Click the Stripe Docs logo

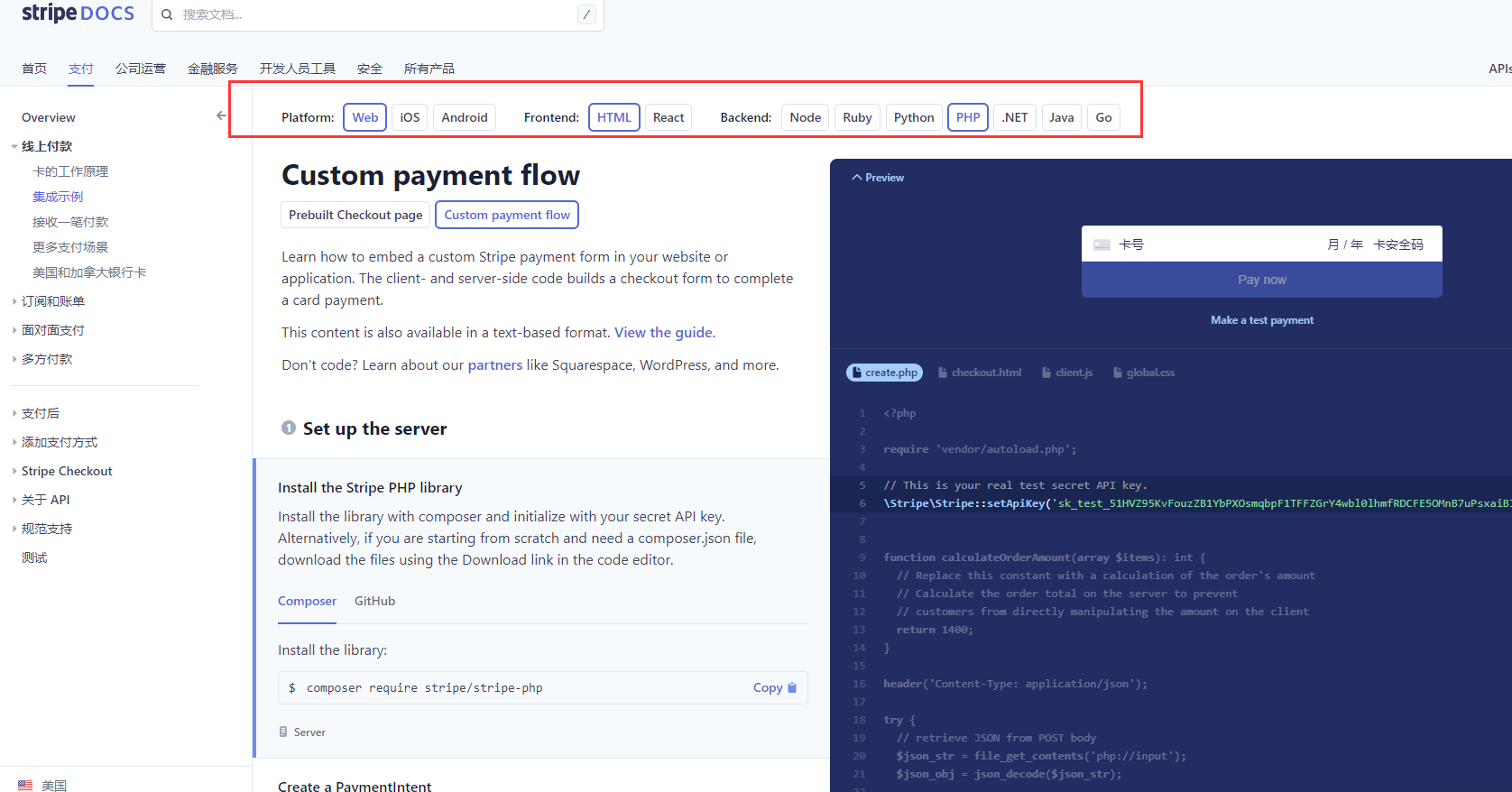78,14
